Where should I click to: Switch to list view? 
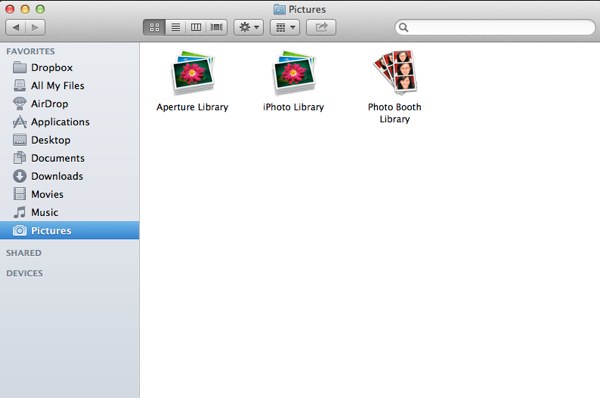(176, 27)
